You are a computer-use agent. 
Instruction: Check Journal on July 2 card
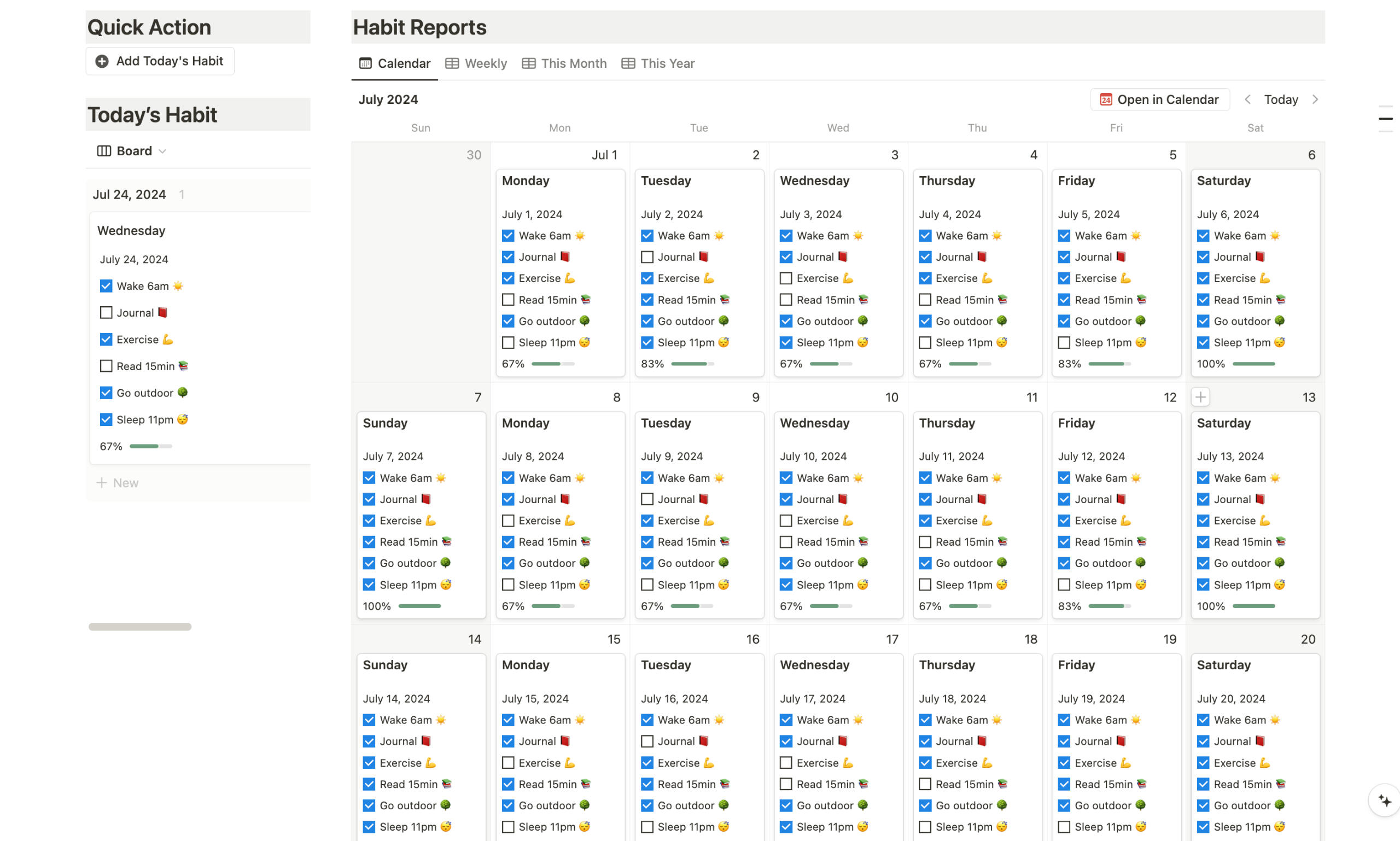point(647,258)
